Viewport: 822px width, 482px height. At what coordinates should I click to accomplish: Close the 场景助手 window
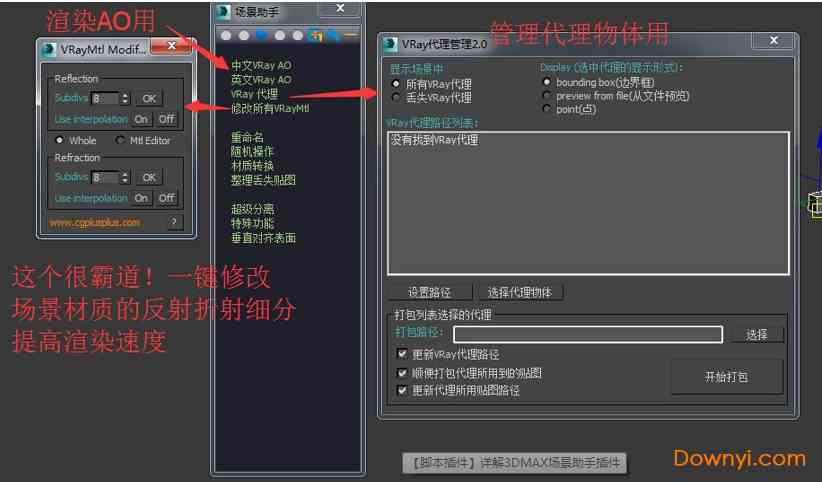(340, 8)
